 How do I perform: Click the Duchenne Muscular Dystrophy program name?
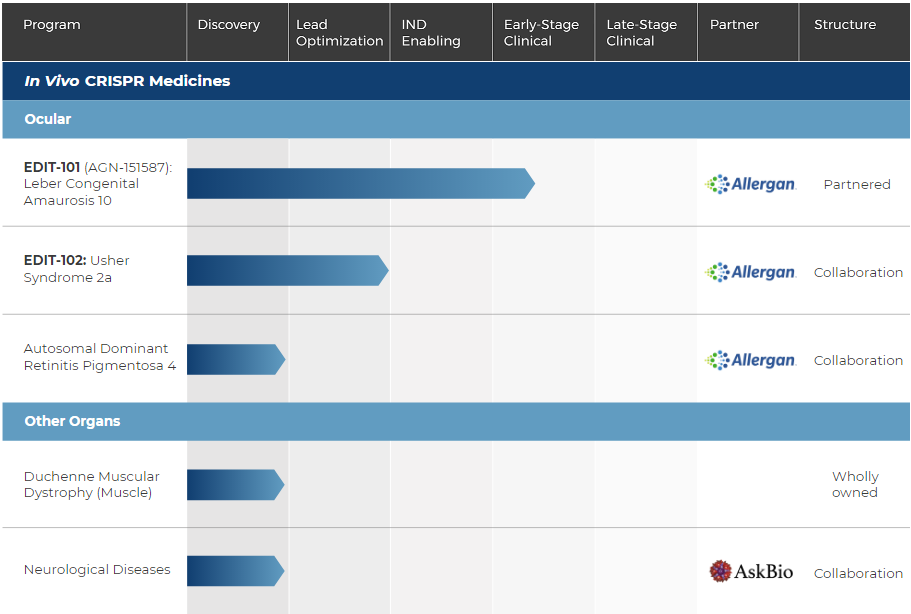91,484
